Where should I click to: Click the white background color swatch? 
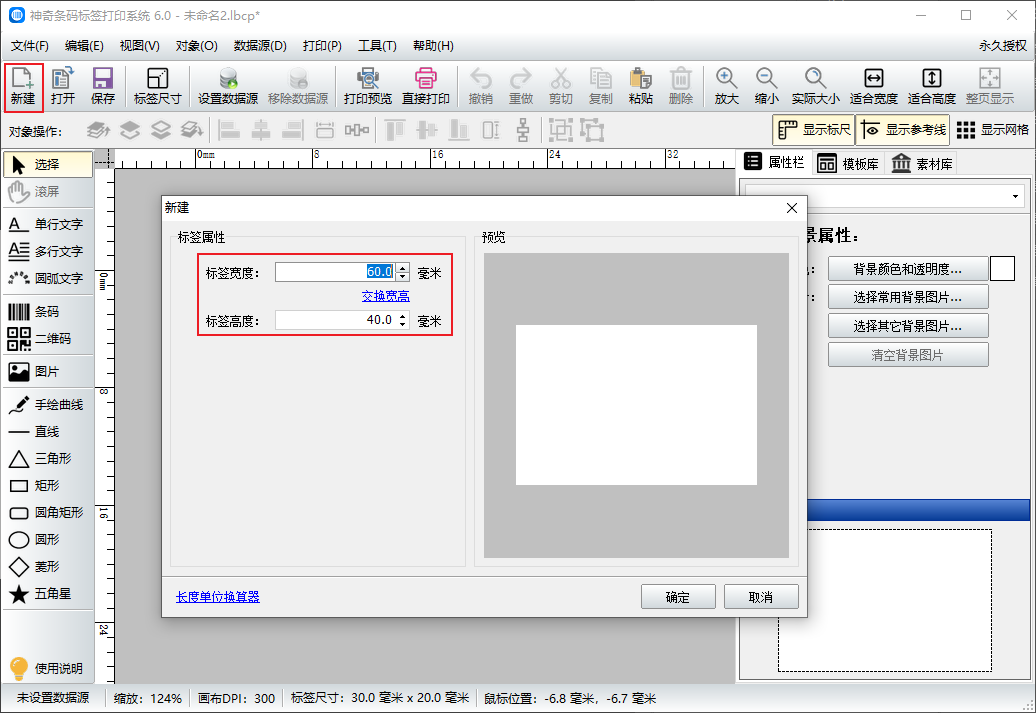pos(1002,269)
